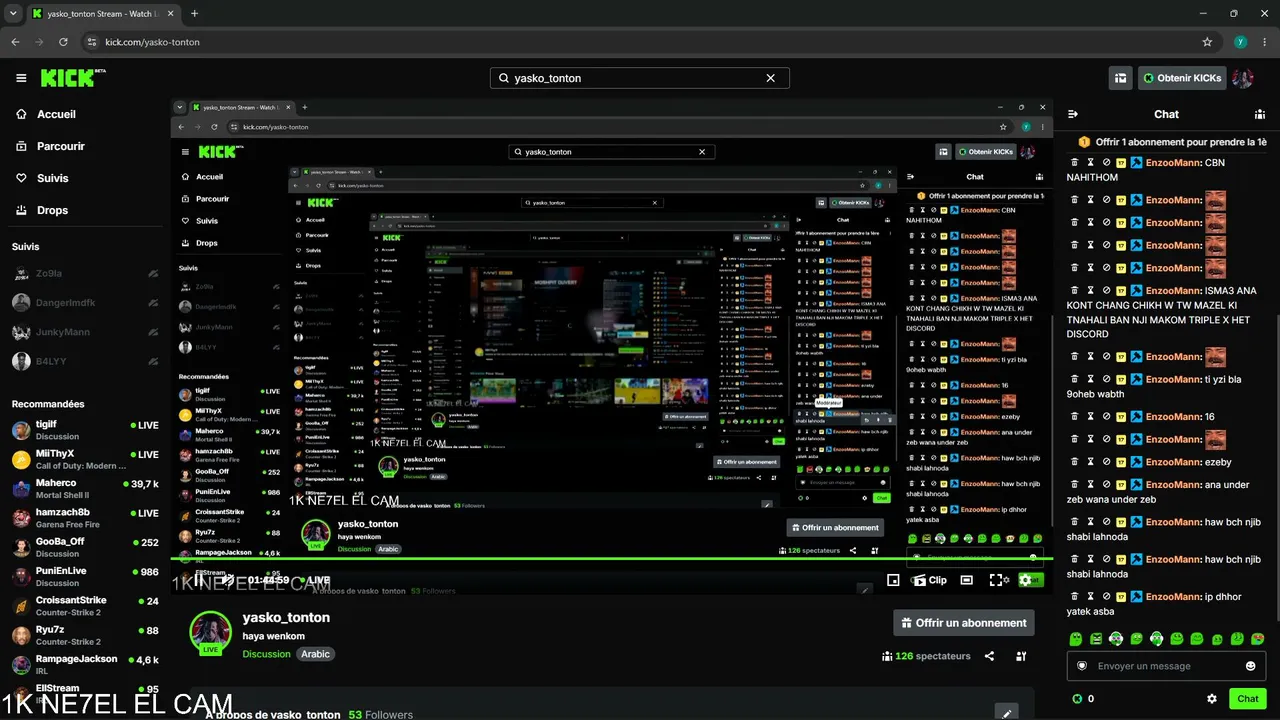Open followed channel Dangerlmdfk

click(x=84, y=303)
